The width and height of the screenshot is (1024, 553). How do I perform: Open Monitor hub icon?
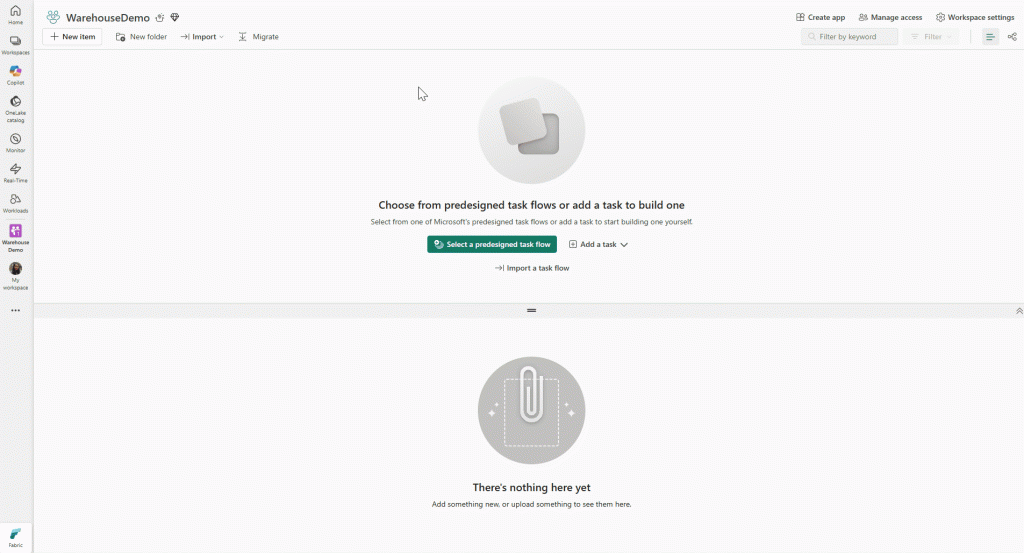pyautogui.click(x=15, y=142)
